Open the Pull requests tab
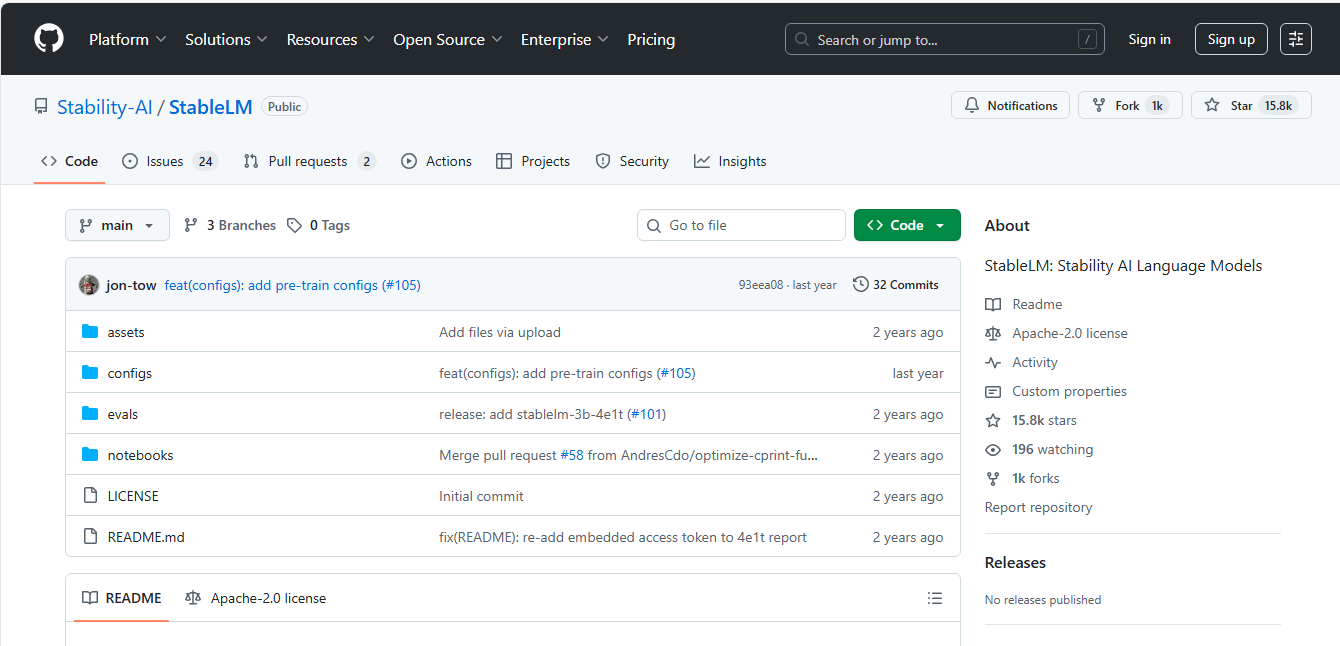 pos(309,161)
